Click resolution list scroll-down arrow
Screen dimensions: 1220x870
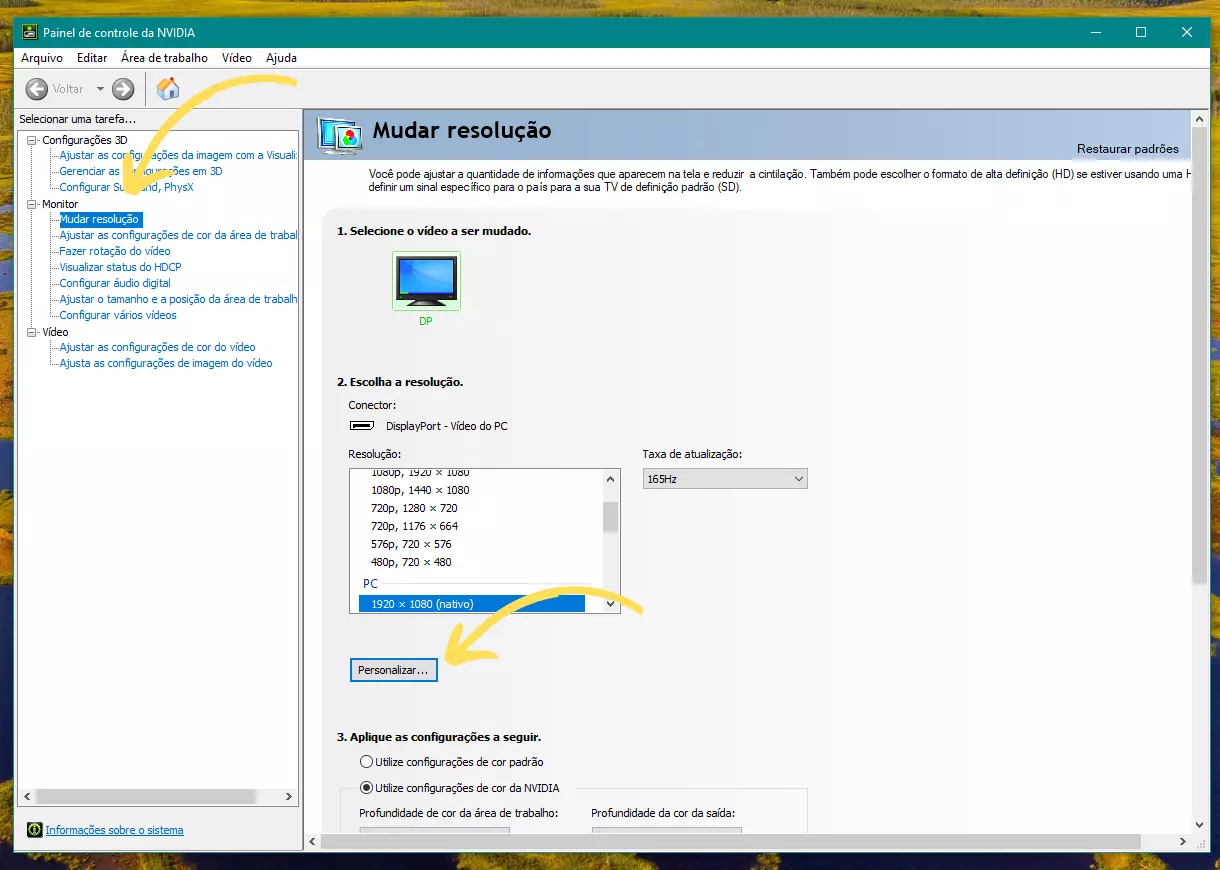tap(611, 603)
